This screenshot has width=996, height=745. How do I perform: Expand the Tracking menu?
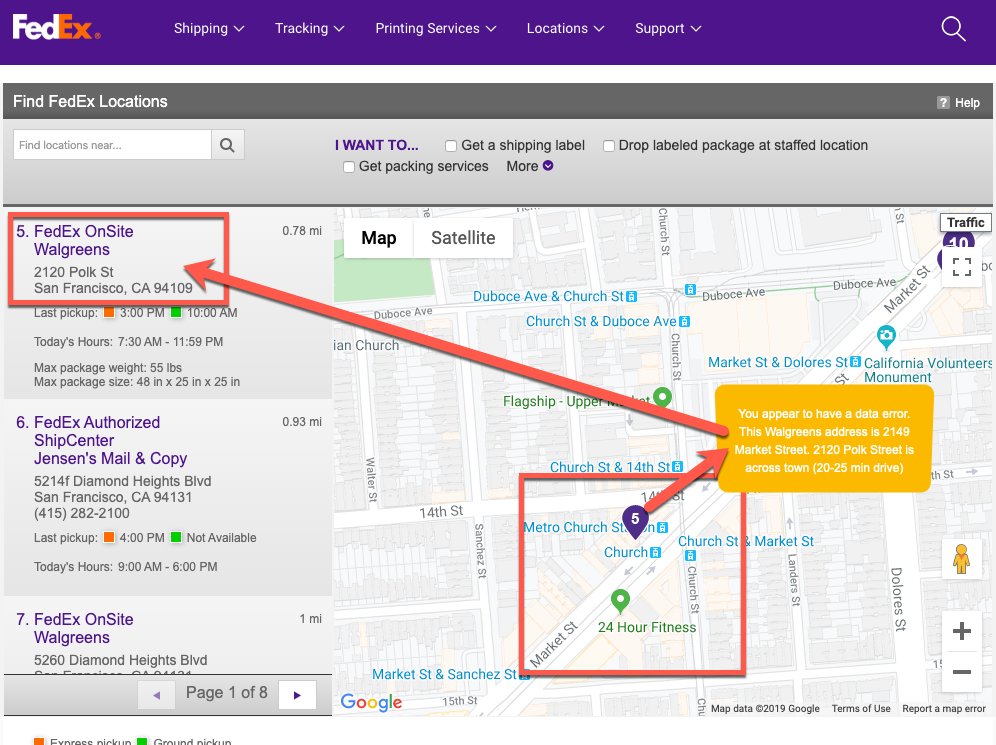[309, 29]
